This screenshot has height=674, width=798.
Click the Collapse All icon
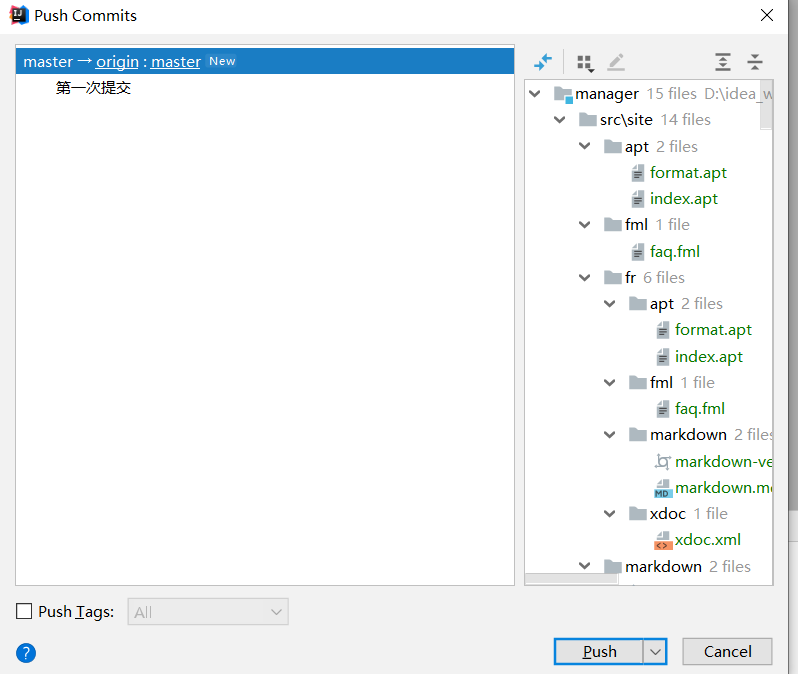[755, 62]
